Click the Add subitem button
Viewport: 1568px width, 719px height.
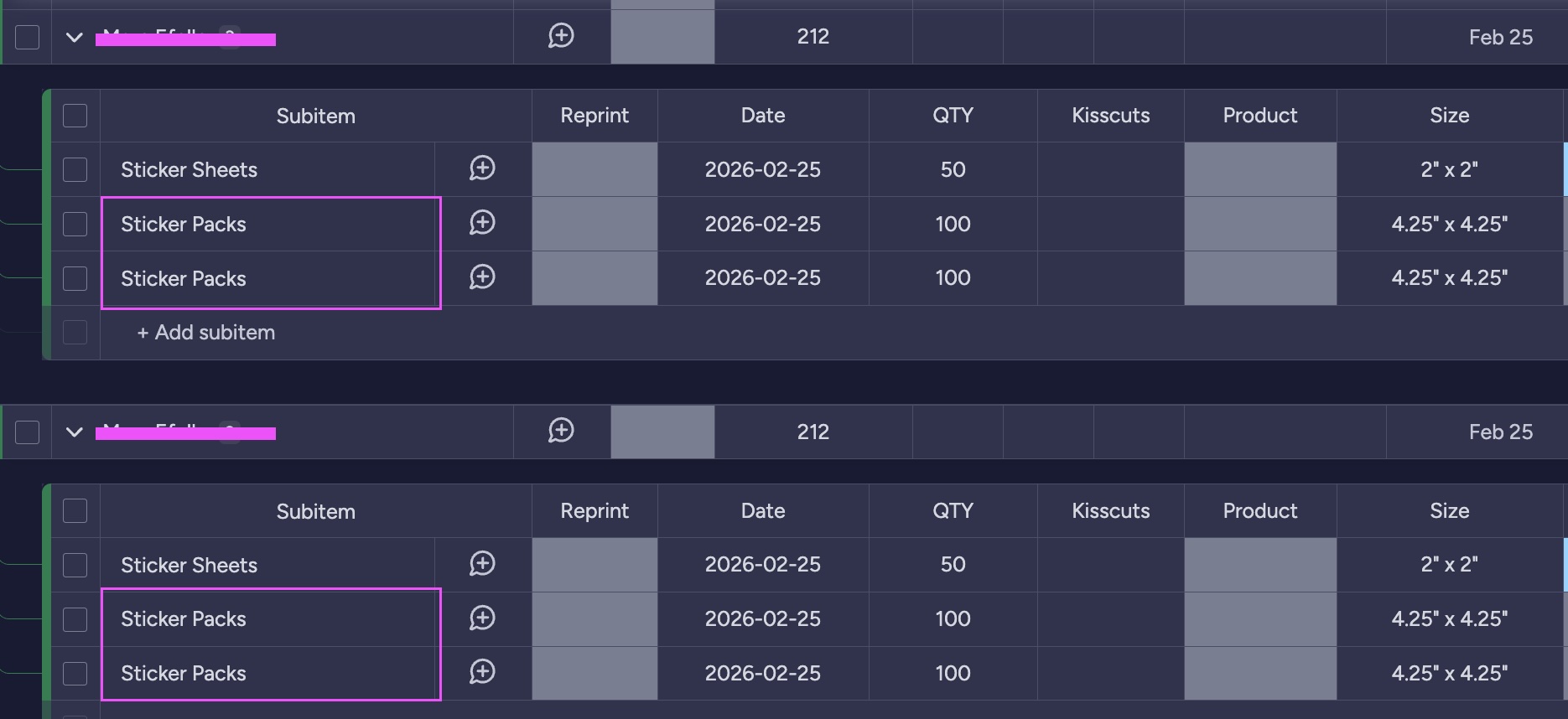point(206,333)
